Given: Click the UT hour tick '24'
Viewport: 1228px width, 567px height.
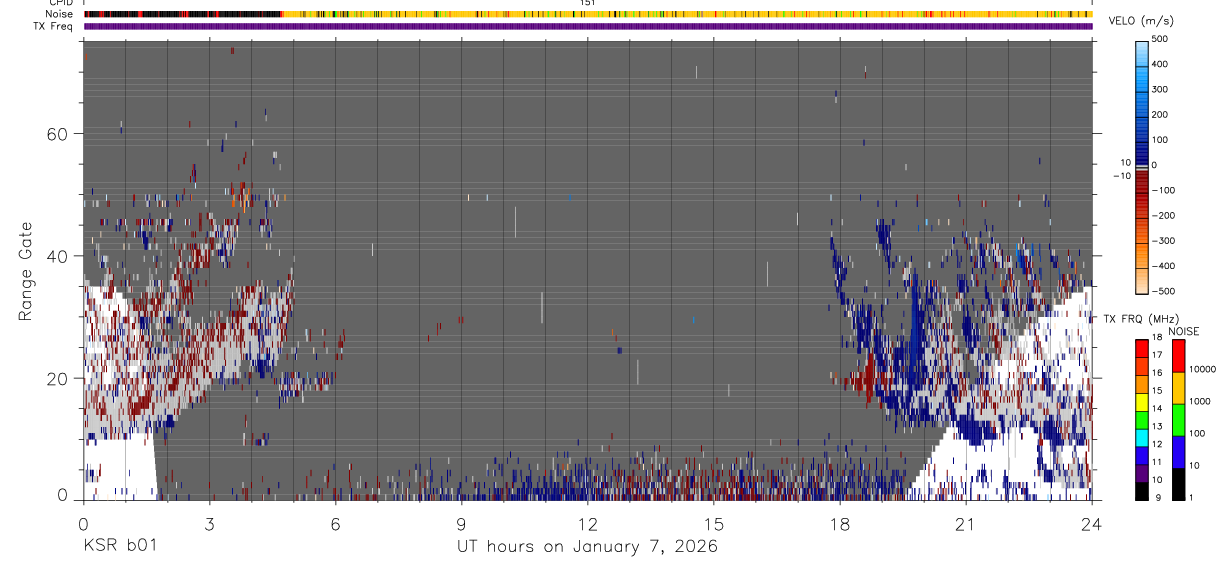Looking at the screenshot, I should pos(1092,523).
